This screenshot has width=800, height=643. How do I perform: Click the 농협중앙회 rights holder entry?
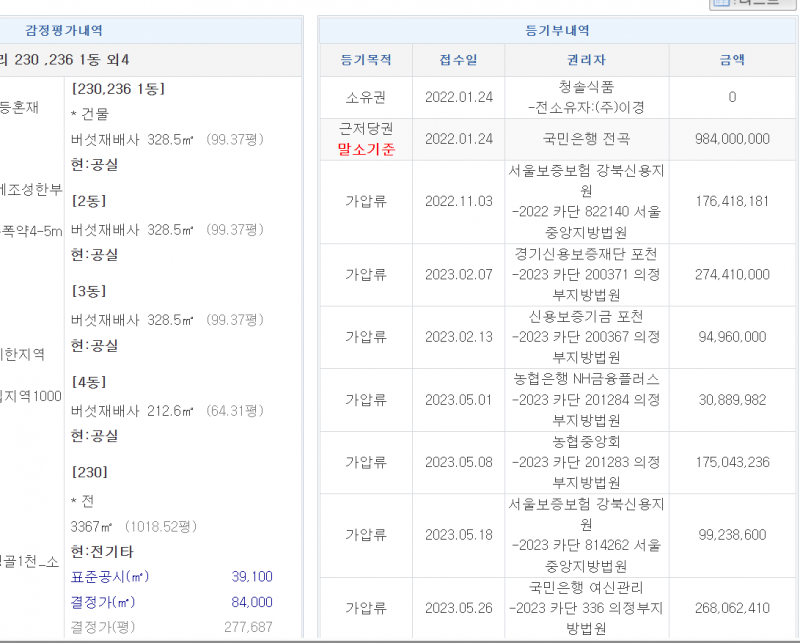(585, 442)
